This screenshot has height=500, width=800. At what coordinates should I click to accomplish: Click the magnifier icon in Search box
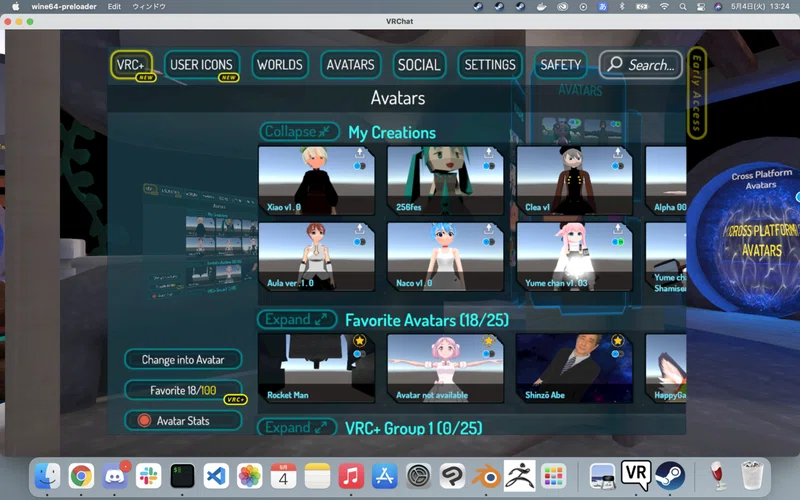pos(615,64)
